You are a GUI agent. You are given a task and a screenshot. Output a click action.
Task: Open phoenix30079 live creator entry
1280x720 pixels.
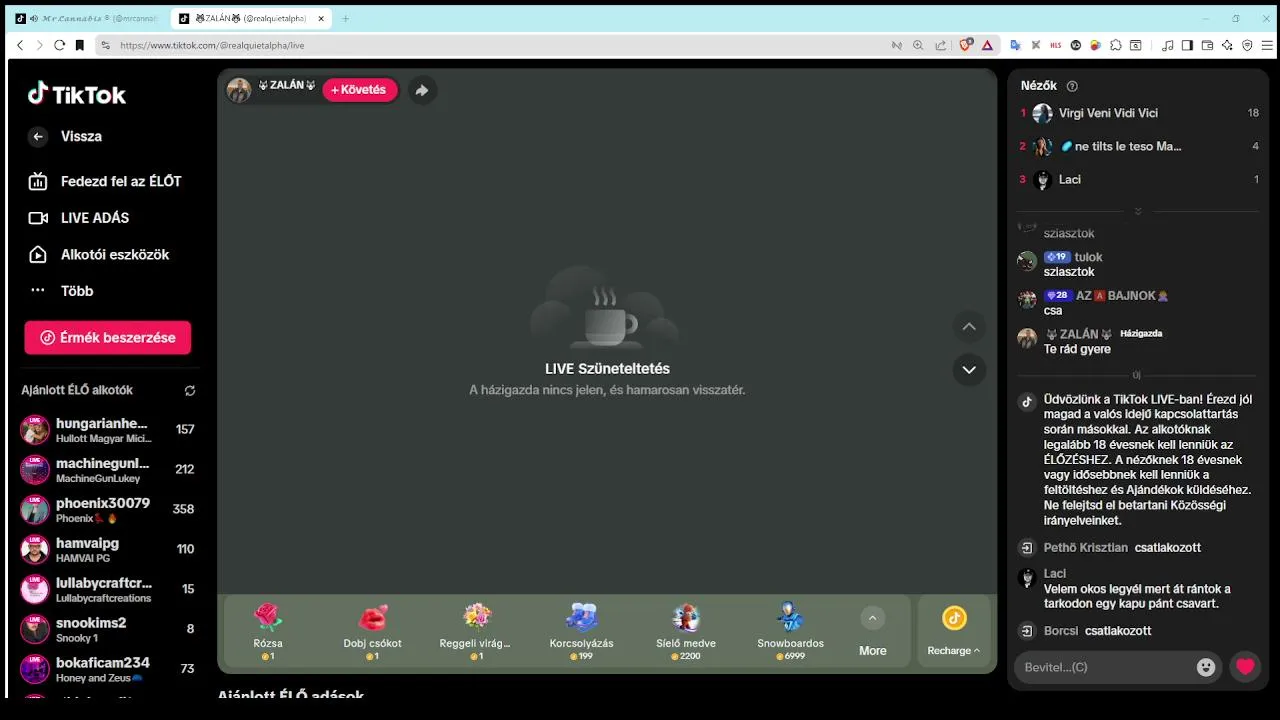[x=108, y=510]
